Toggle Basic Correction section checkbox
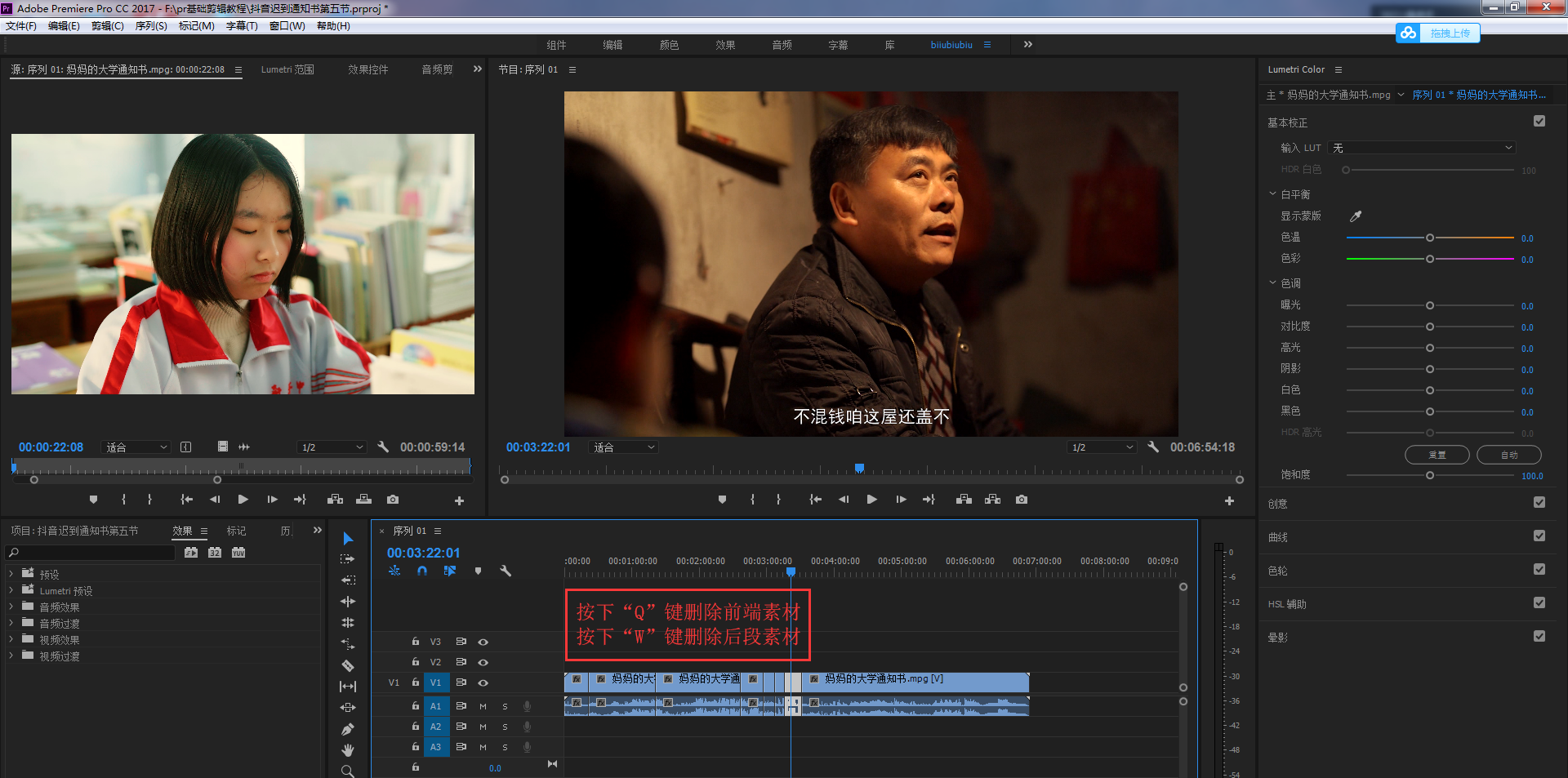Viewport: 1568px width, 778px height. pos(1539,122)
